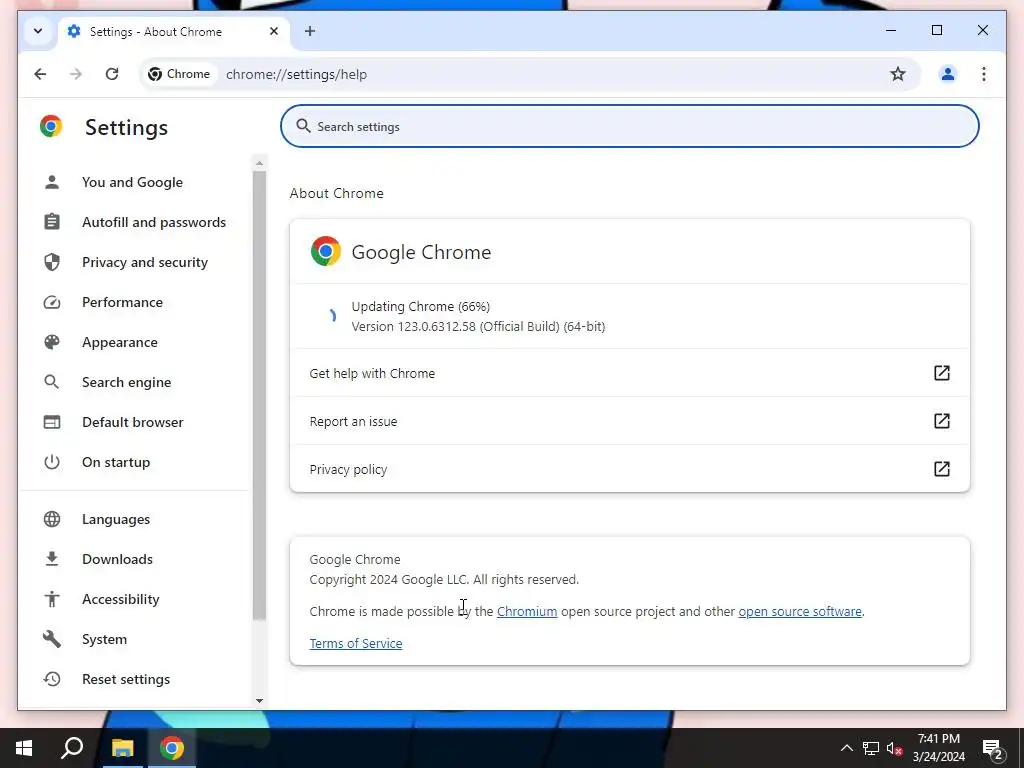Image resolution: width=1024 pixels, height=768 pixels.
Task: Bookmark this page with star icon
Action: coord(897,74)
